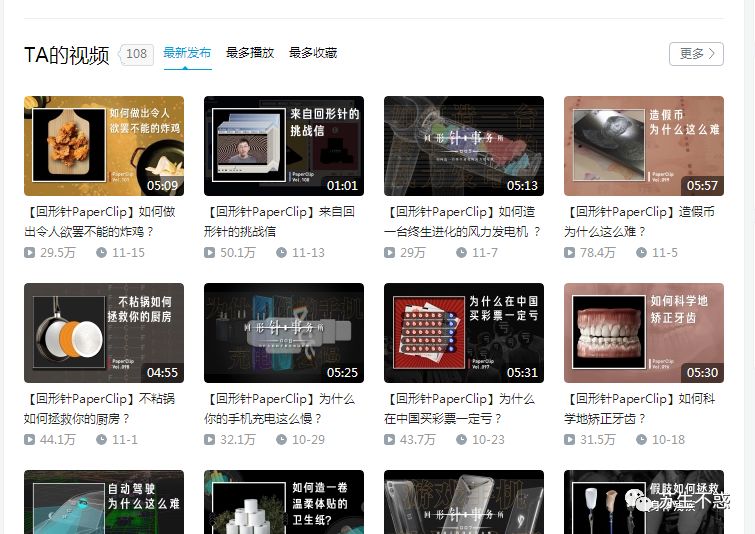Open the 自动驾驶为什么这么难 thumbnail
The width and height of the screenshot is (755, 534).
(104, 502)
